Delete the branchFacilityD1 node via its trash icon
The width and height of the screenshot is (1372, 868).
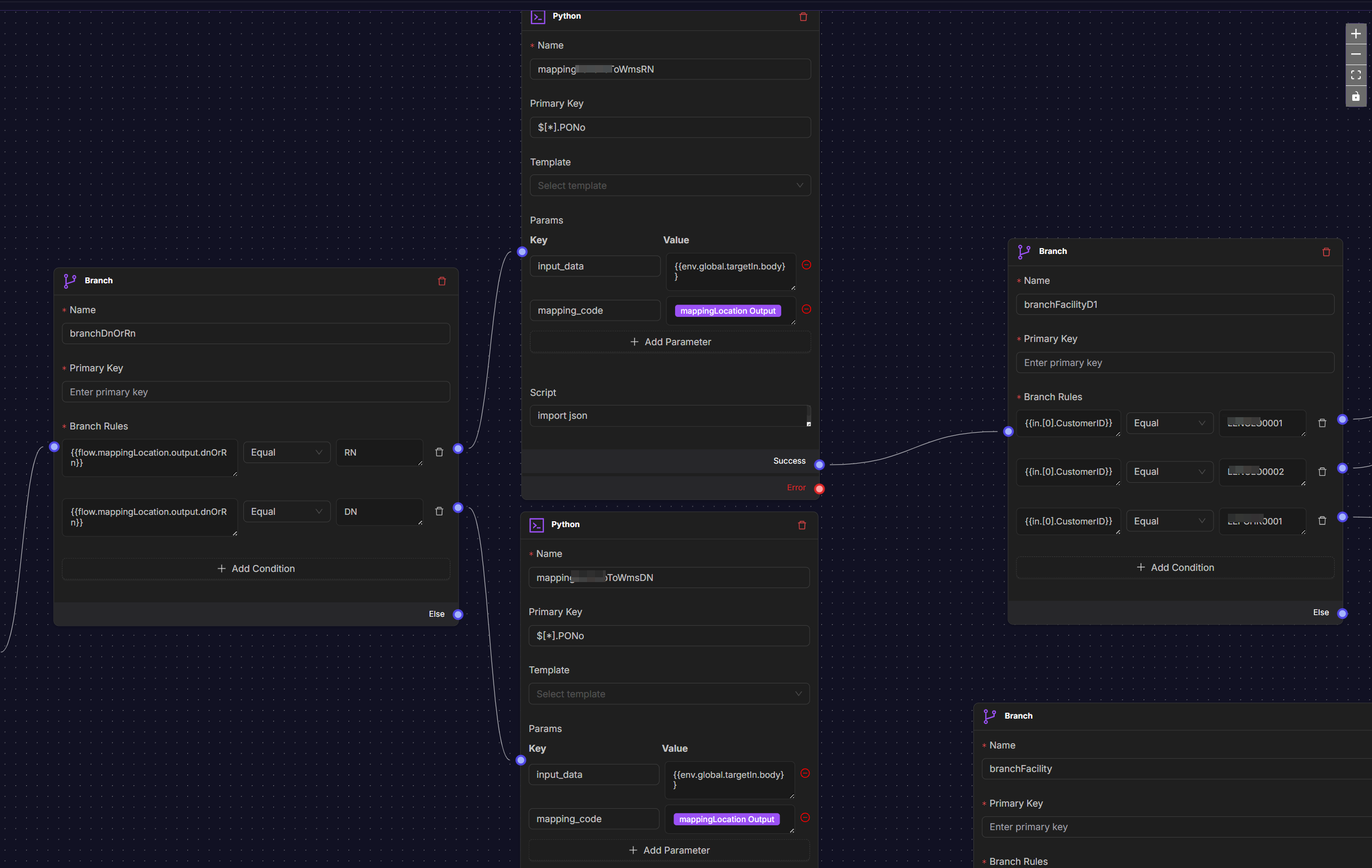coord(1327,252)
